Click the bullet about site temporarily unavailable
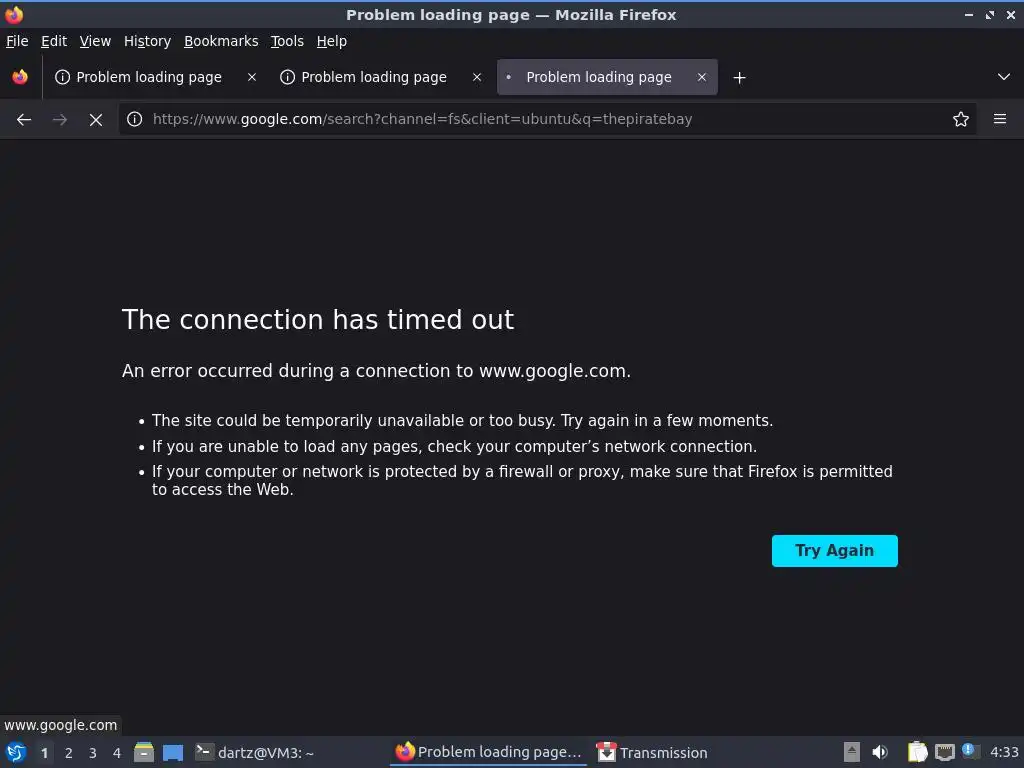This screenshot has height=768, width=1024. [462, 421]
